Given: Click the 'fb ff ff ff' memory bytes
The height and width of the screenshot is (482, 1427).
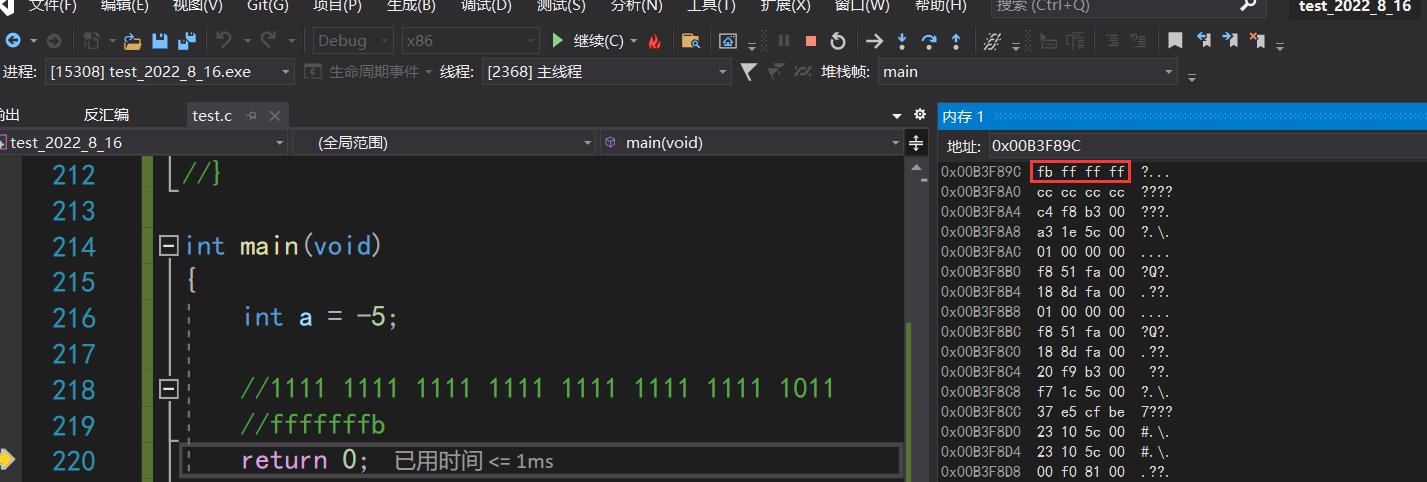Looking at the screenshot, I should click(1081, 172).
